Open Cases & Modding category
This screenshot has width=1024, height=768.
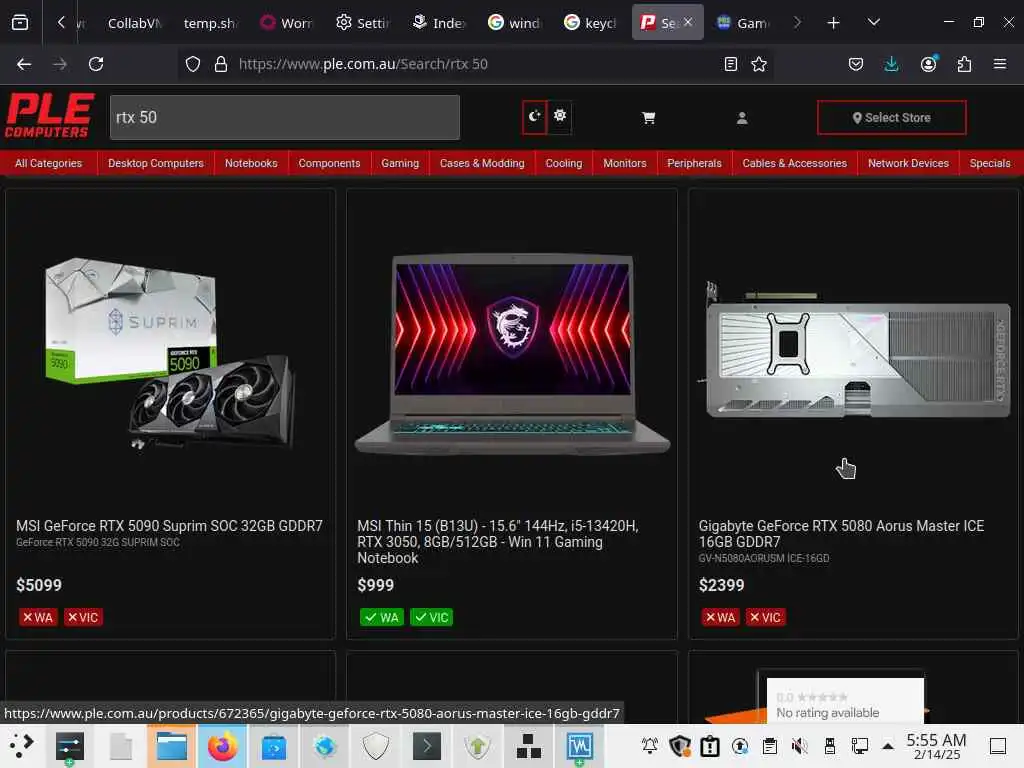click(x=482, y=163)
